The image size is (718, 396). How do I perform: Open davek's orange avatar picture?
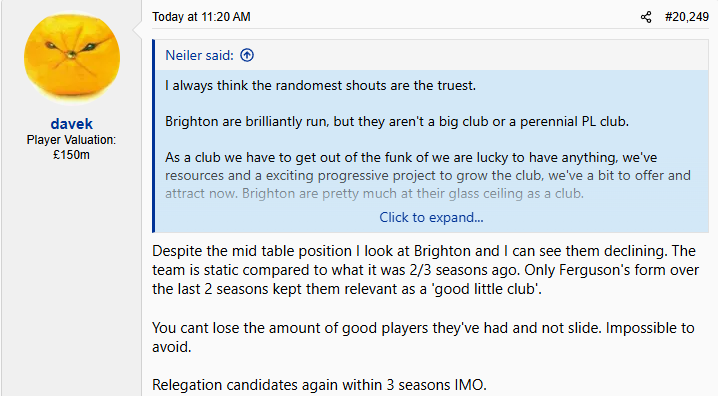pyautogui.click(x=72, y=58)
